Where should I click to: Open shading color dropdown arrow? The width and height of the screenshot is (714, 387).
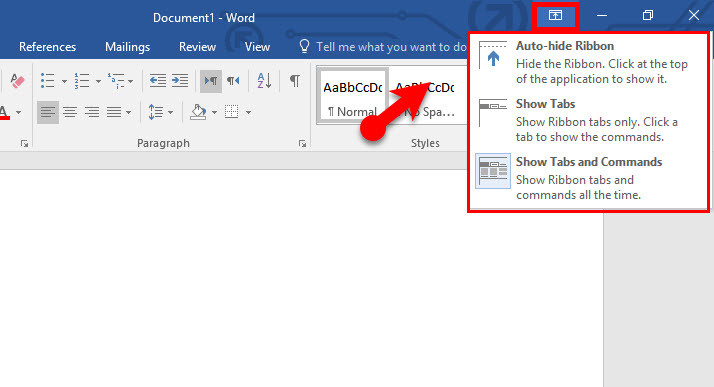click(214, 112)
